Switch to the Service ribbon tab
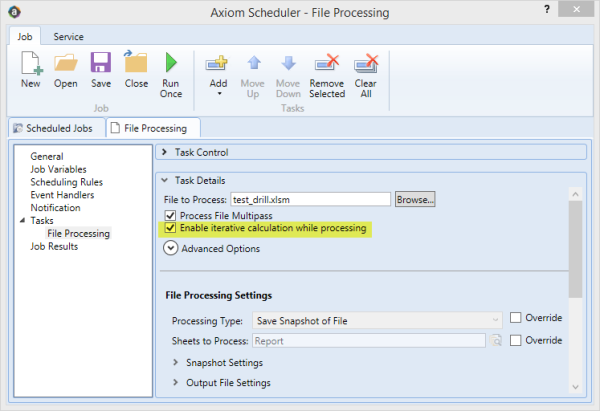 pos(68,37)
